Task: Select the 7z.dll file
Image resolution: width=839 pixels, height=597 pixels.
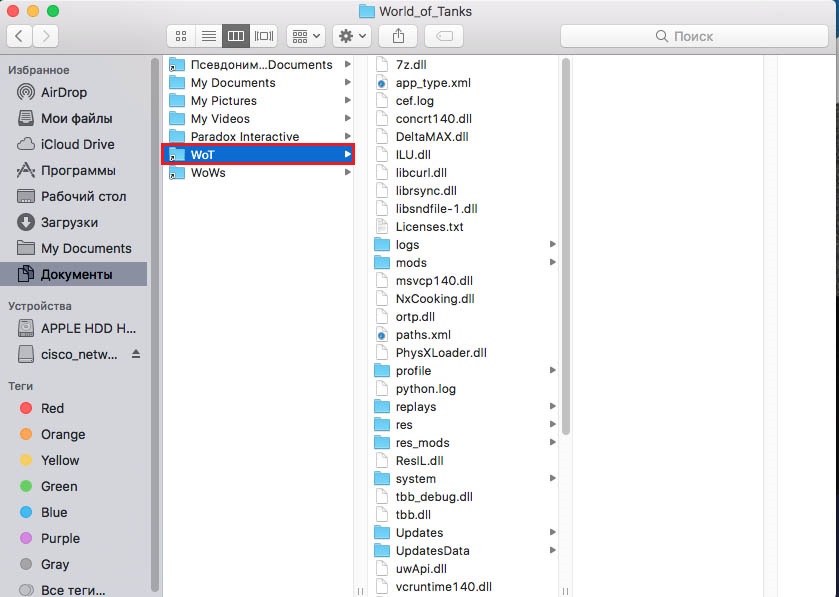Action: tap(464, 65)
